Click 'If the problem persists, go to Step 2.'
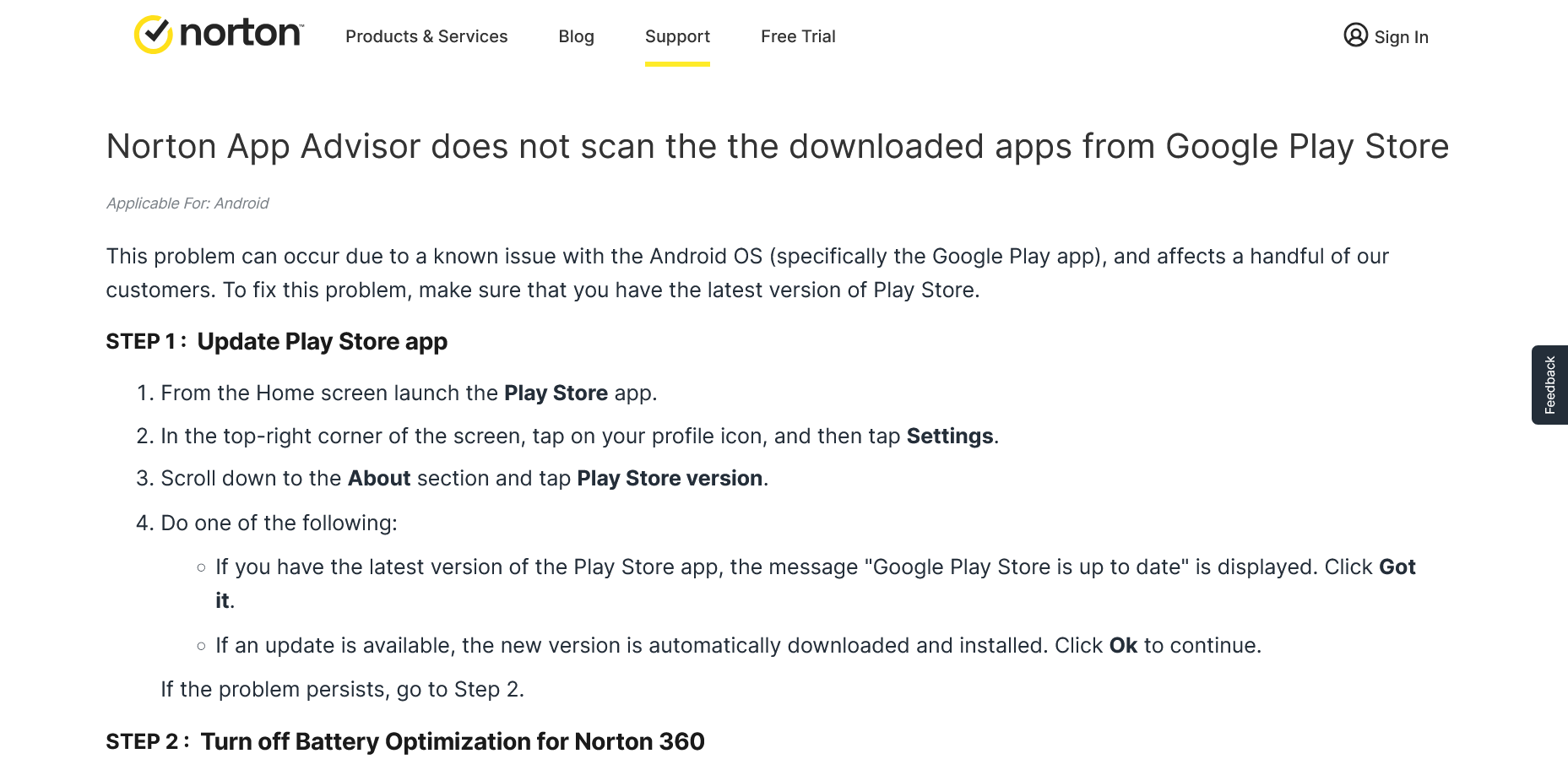Screen dimensions: 1568x770 click(x=343, y=689)
